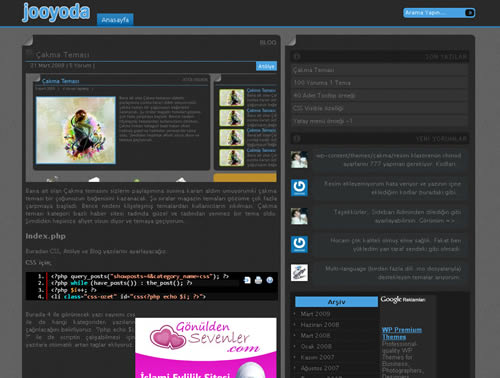
Task: Open the comment starting 'Resim ekleyemiyorum'
Action: click(389, 188)
